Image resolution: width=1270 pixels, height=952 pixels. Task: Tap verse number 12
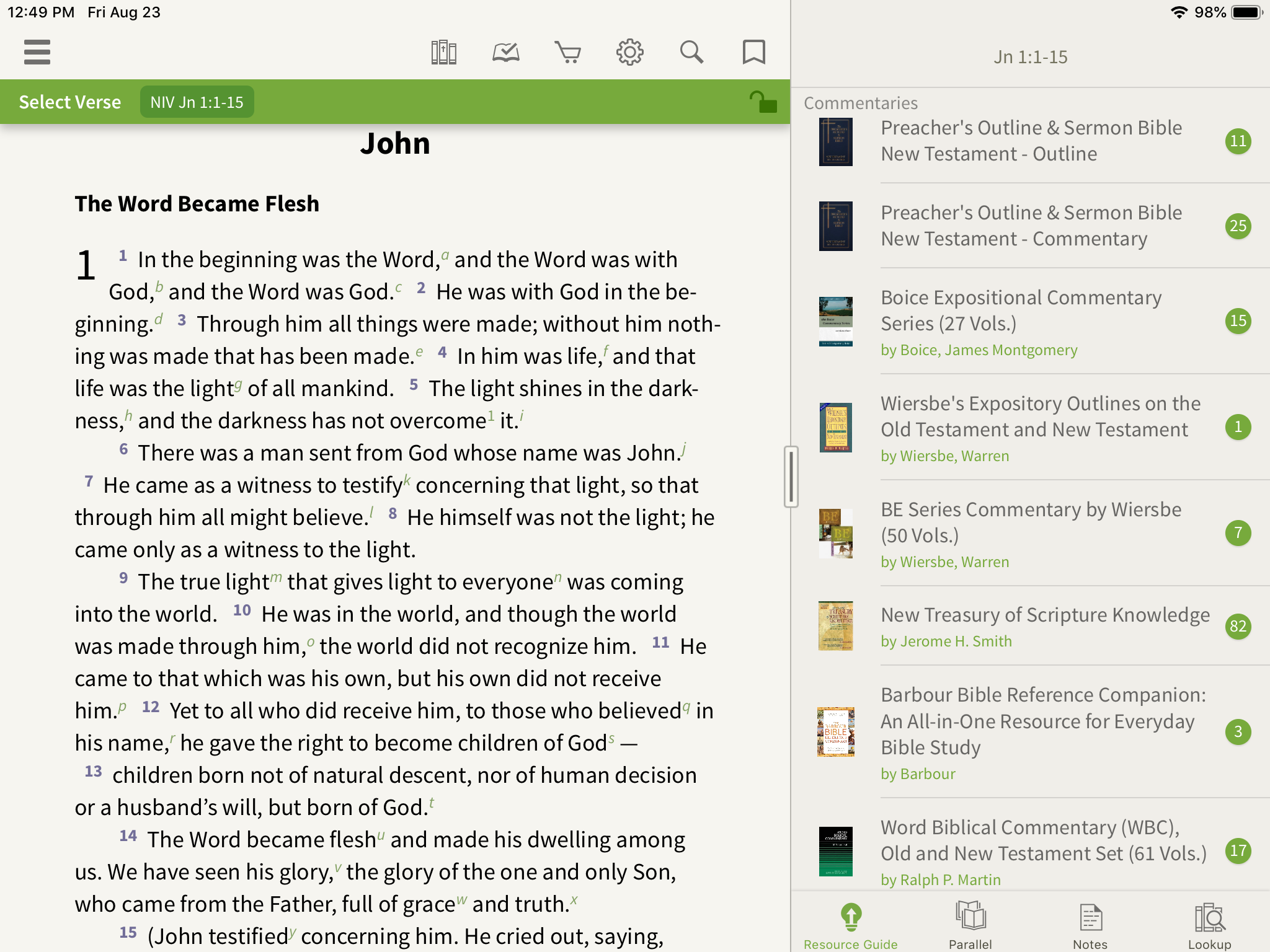151,707
